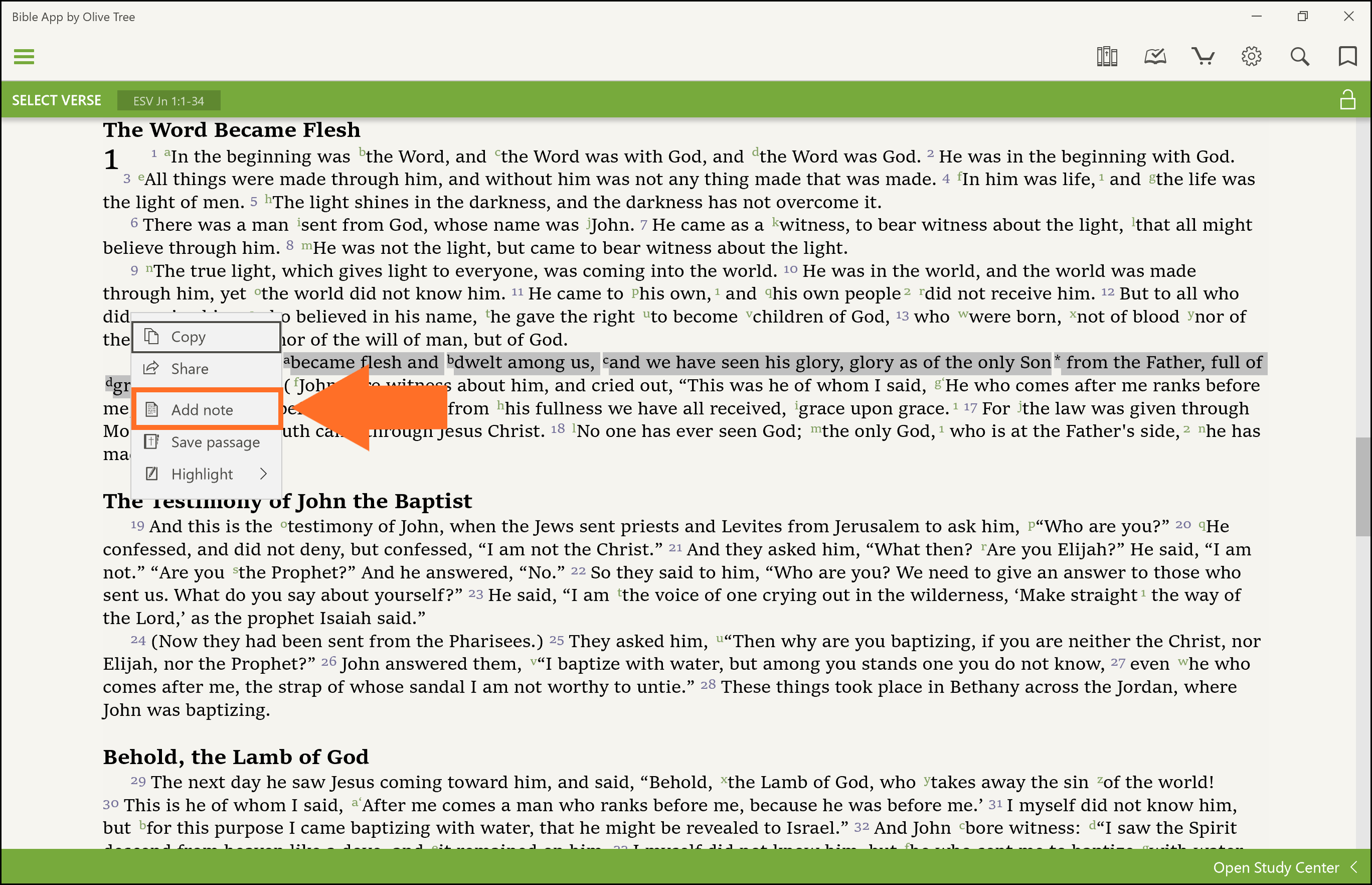Choose Copy from the context menu
The width and height of the screenshot is (1372, 885).
(x=206, y=337)
